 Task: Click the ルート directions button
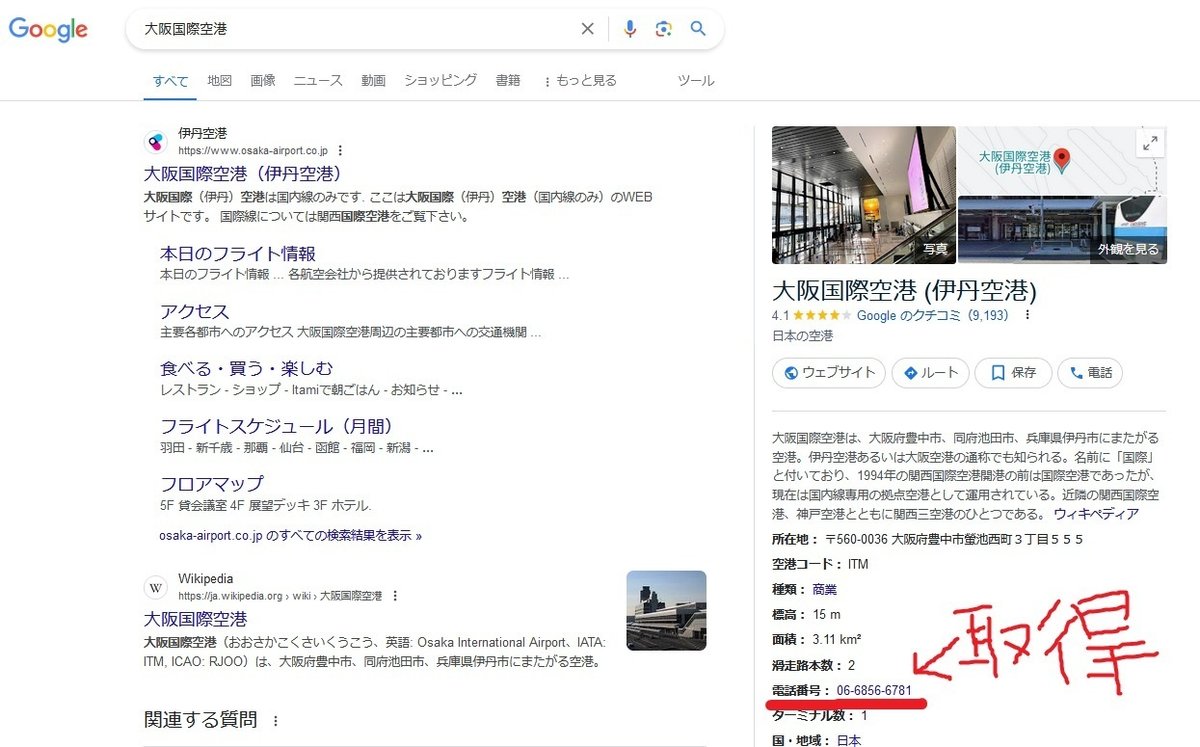(930, 373)
